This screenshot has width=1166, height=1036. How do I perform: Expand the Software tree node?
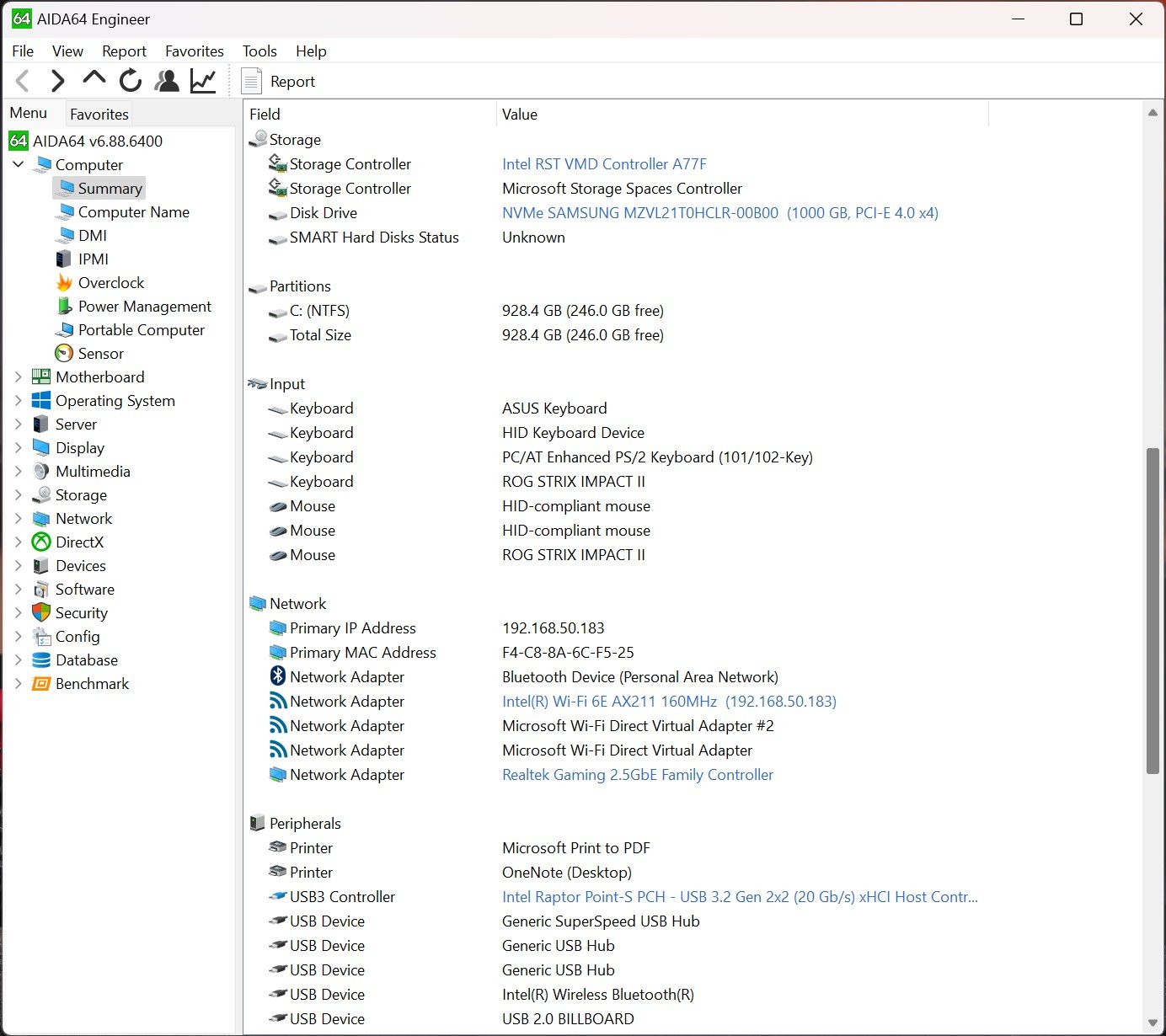point(18,590)
